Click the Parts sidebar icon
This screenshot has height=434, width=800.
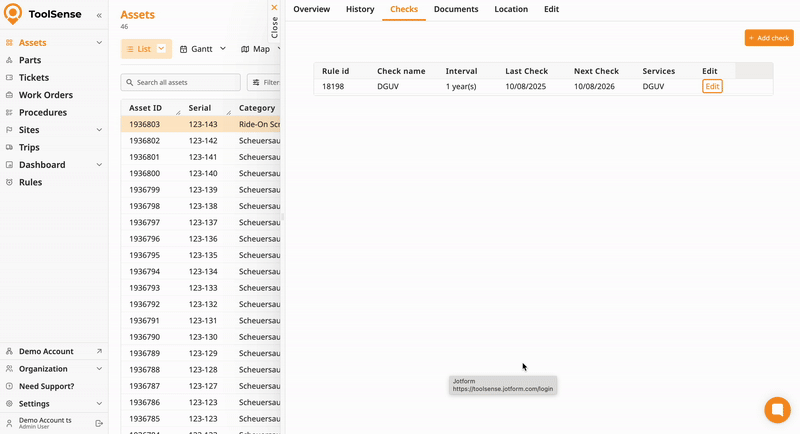click(9, 60)
